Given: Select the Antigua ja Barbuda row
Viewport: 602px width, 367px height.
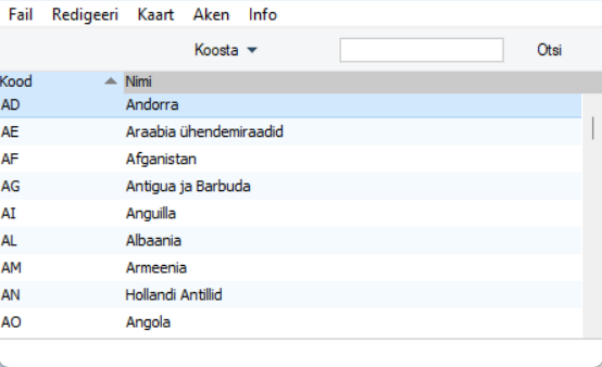Looking at the screenshot, I should (x=291, y=186).
